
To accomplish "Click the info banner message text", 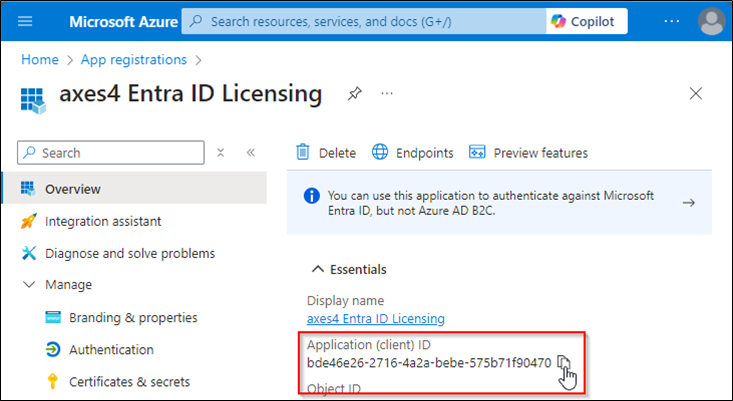I will point(491,203).
